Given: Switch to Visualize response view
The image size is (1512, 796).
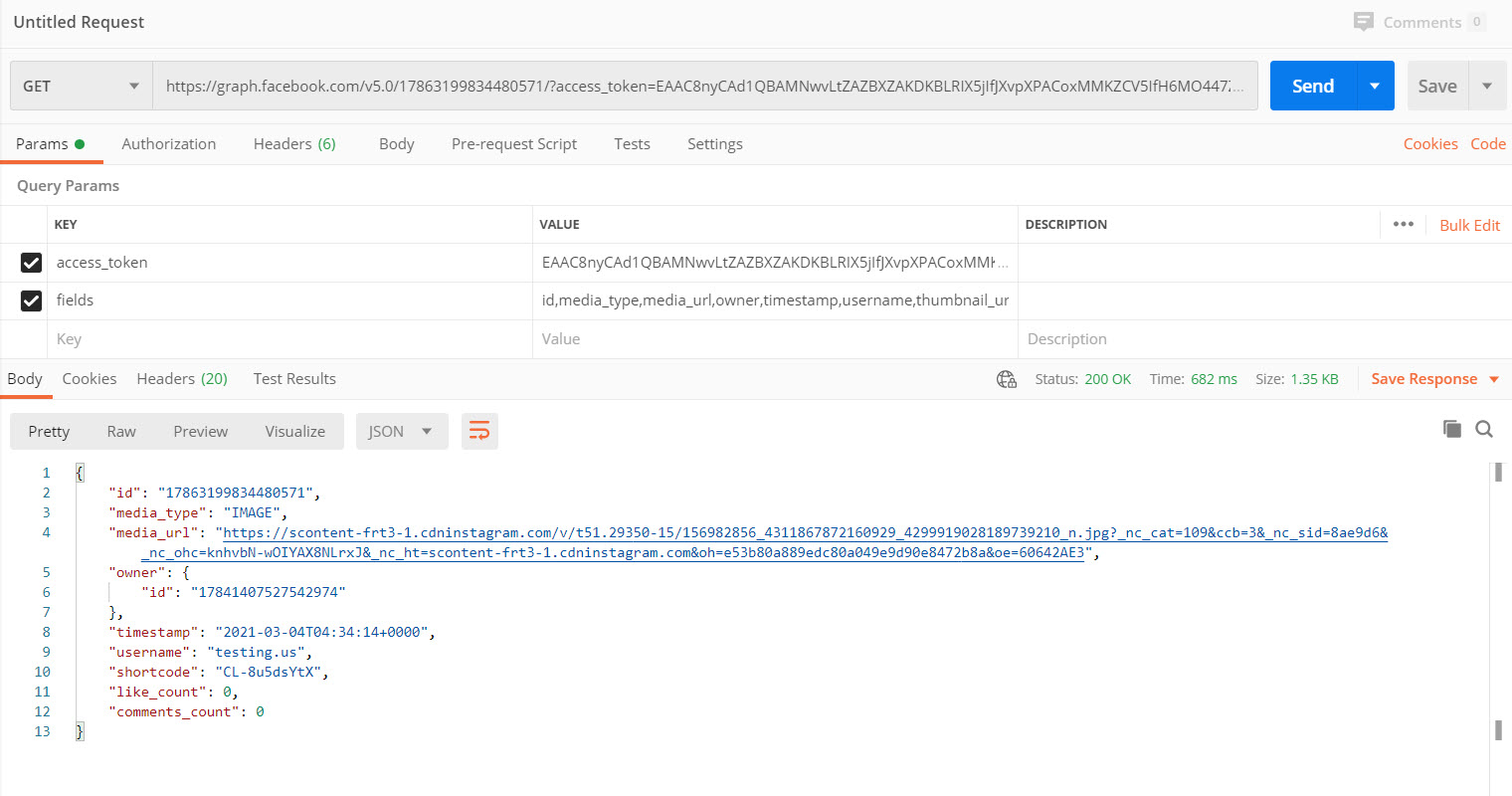Looking at the screenshot, I should coord(294,431).
